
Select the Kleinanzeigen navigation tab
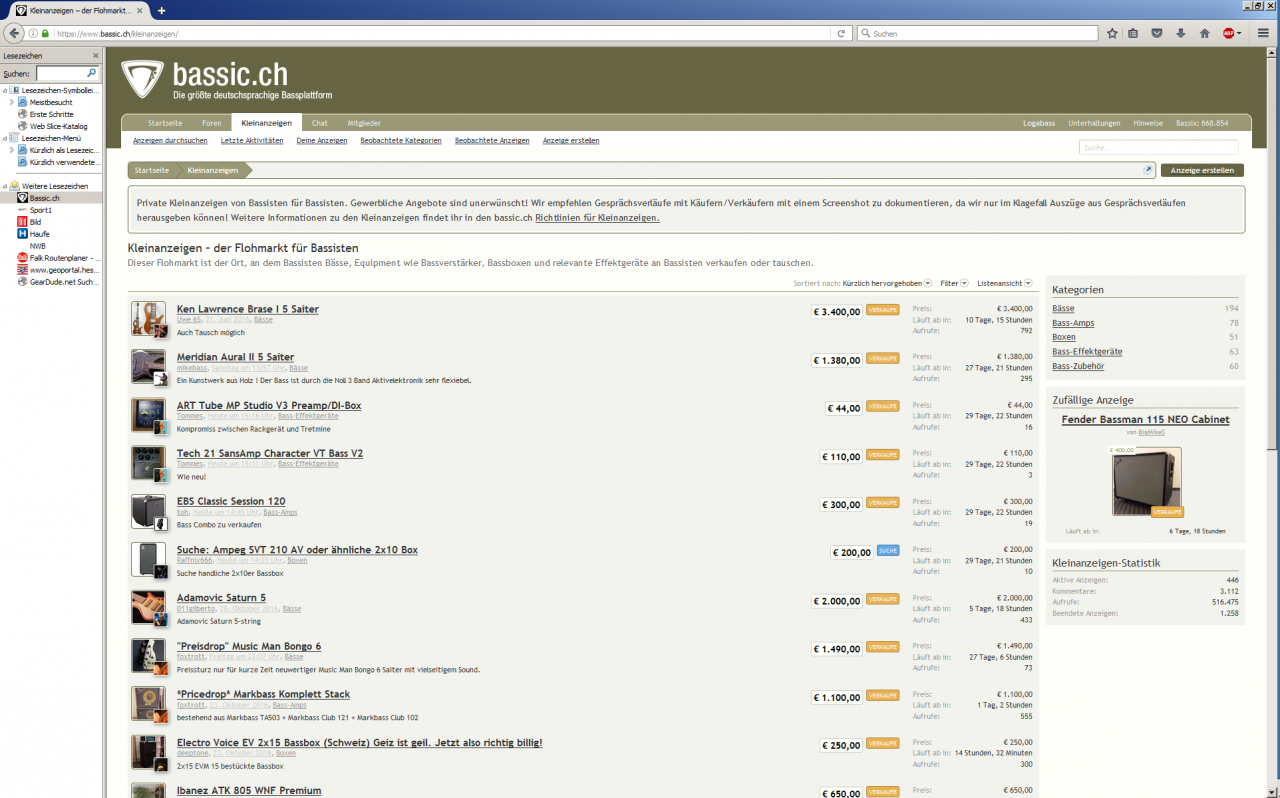(x=267, y=123)
